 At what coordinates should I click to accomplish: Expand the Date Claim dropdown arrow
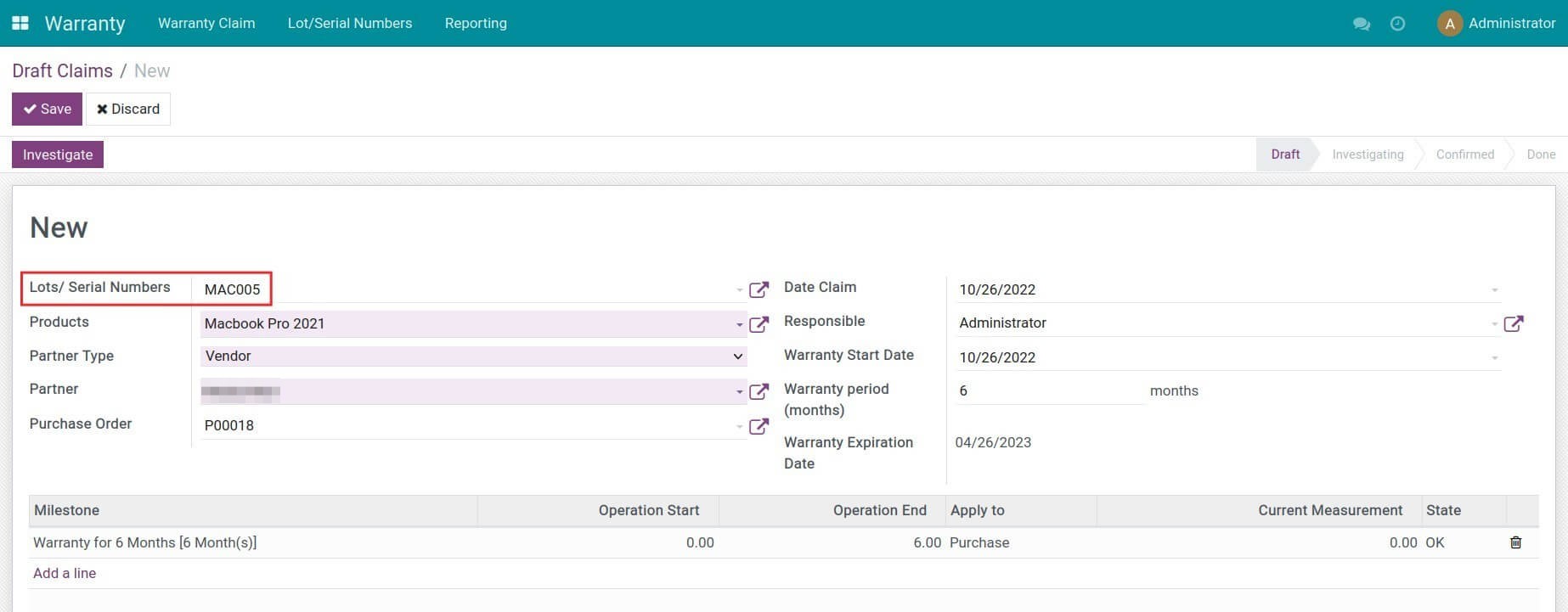coord(1494,290)
